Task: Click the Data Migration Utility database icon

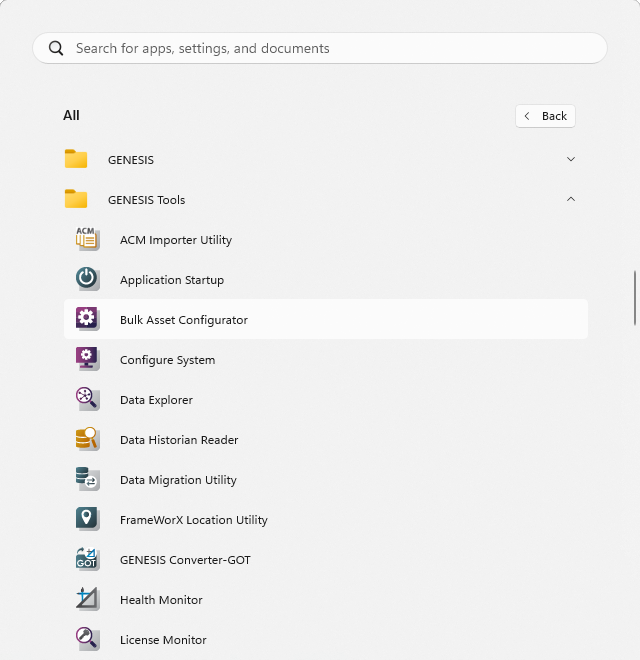Action: (x=88, y=479)
